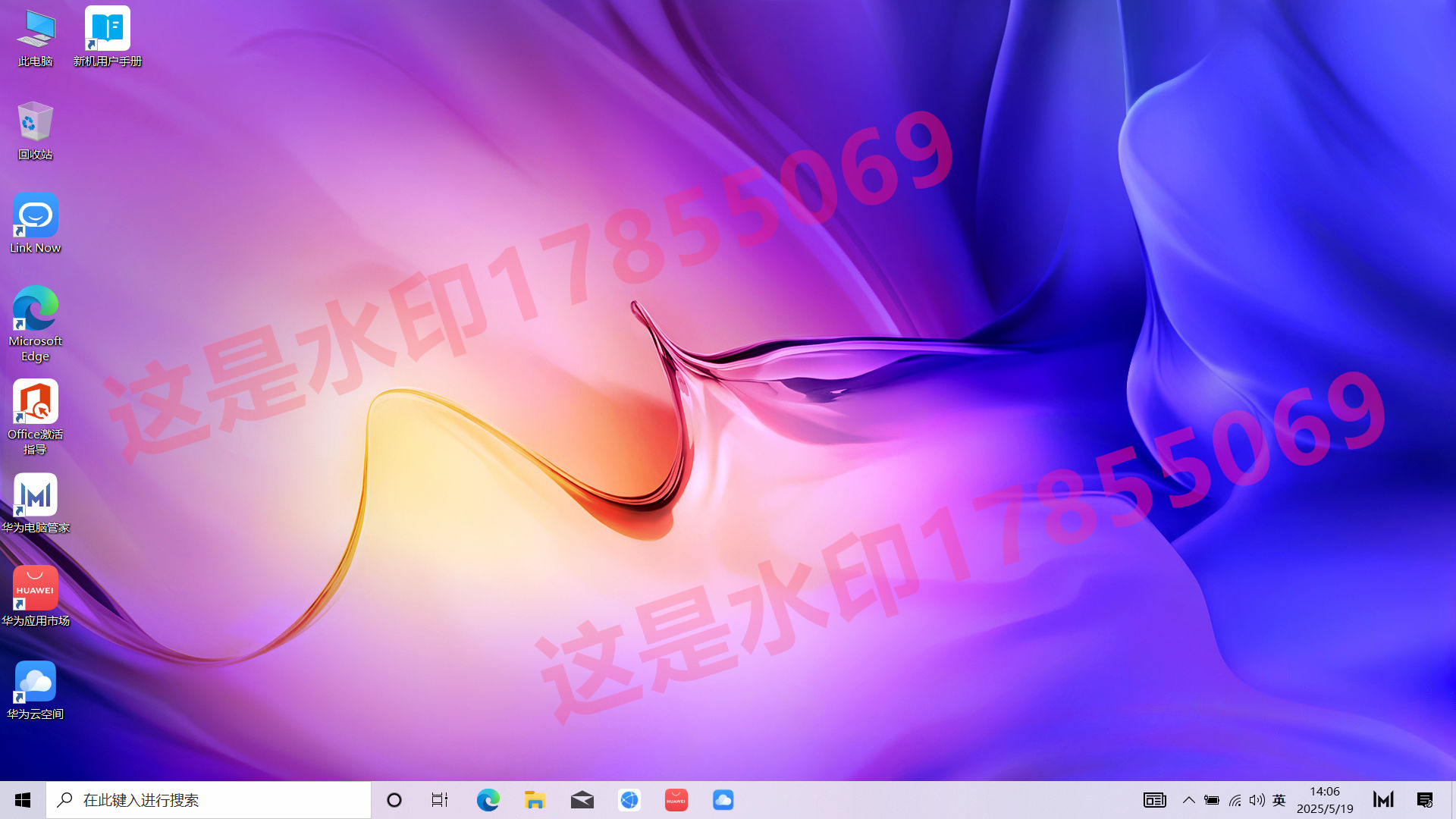Open the Mail app on taskbar
This screenshot has width=1456, height=819.
582,800
